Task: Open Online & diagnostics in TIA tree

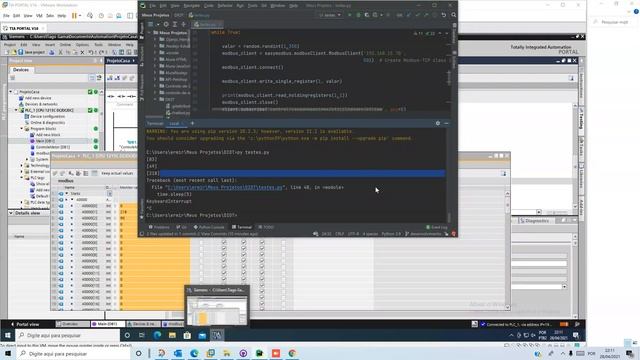Action: click(x=47, y=122)
